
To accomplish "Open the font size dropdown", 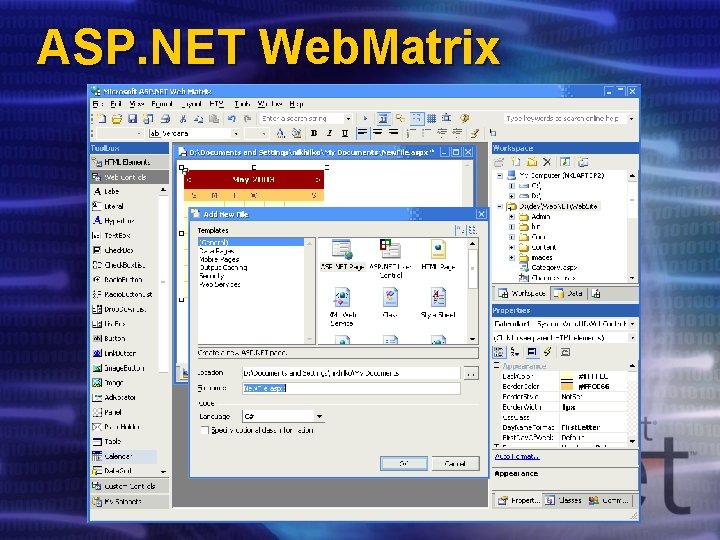I will click(264, 134).
